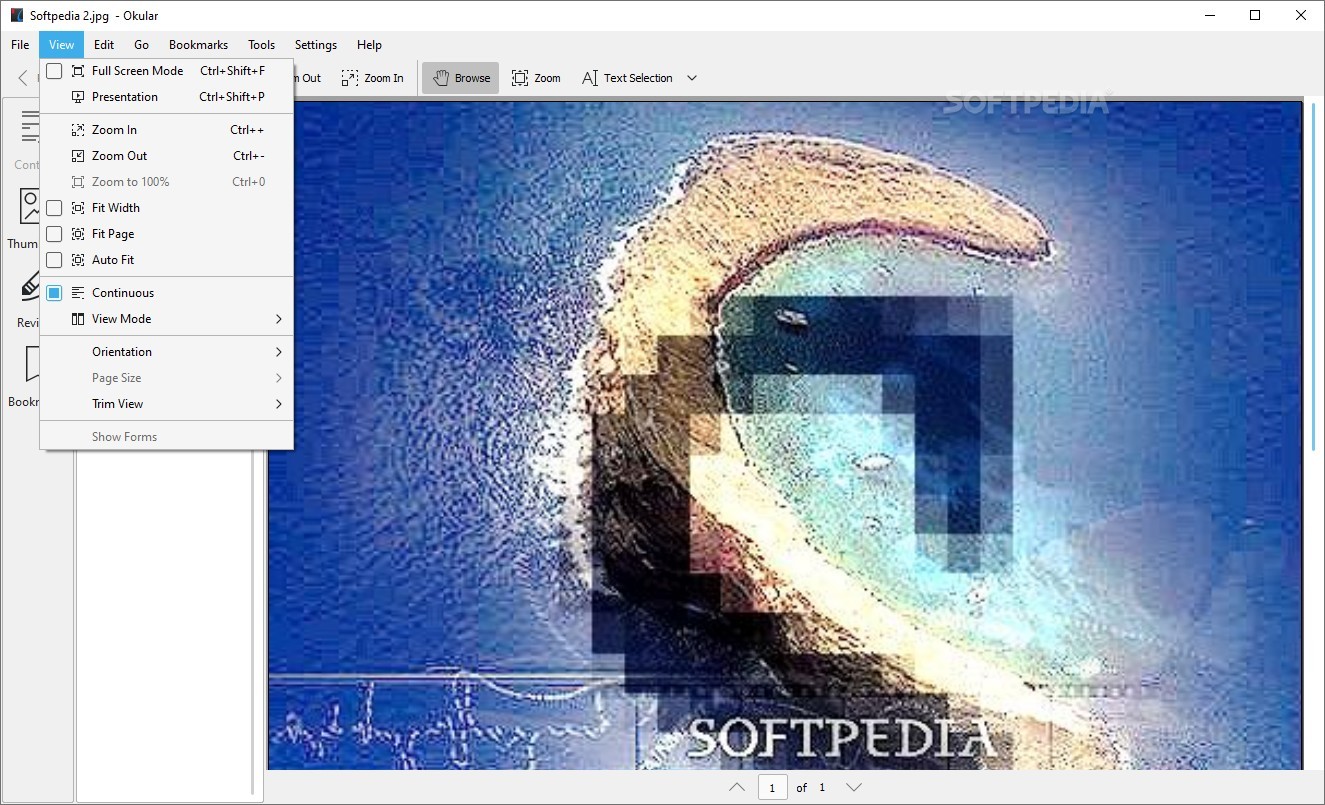Activate the Browse hand tool
The image size is (1325, 805).
coord(460,78)
